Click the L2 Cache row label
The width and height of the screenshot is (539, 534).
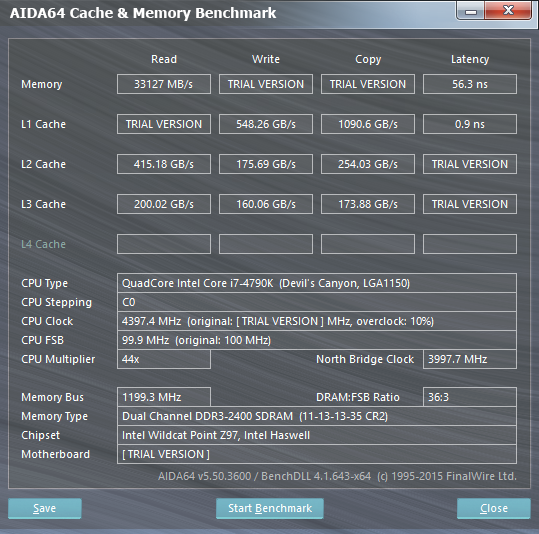point(43,164)
